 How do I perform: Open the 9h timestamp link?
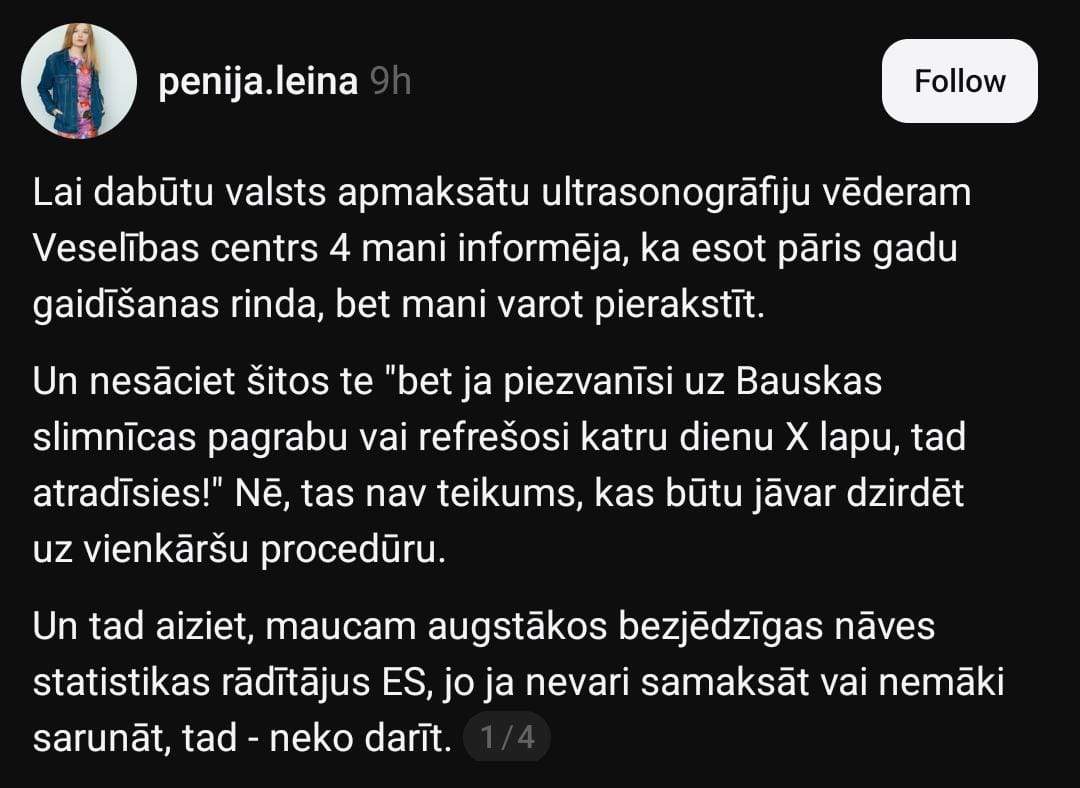point(391,82)
